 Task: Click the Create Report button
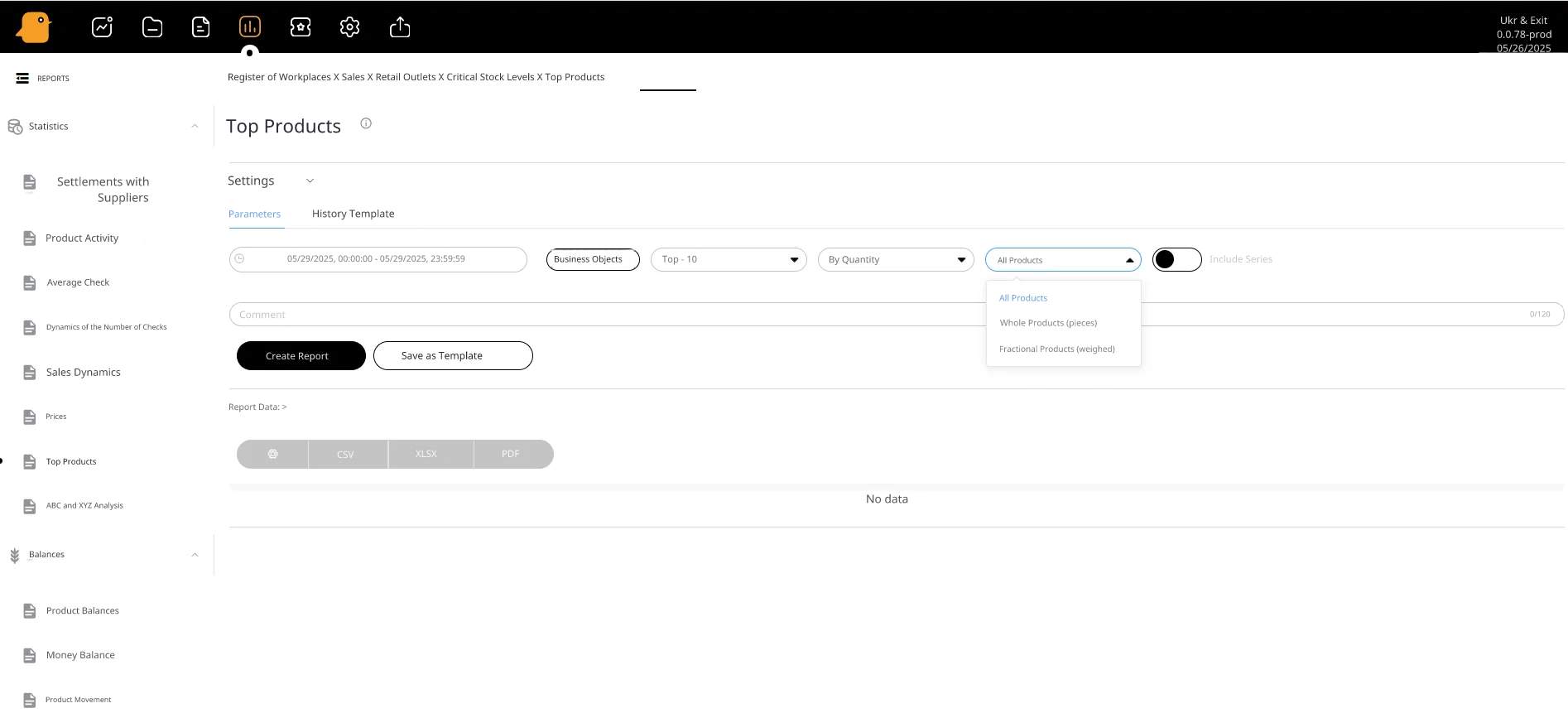[x=301, y=355]
